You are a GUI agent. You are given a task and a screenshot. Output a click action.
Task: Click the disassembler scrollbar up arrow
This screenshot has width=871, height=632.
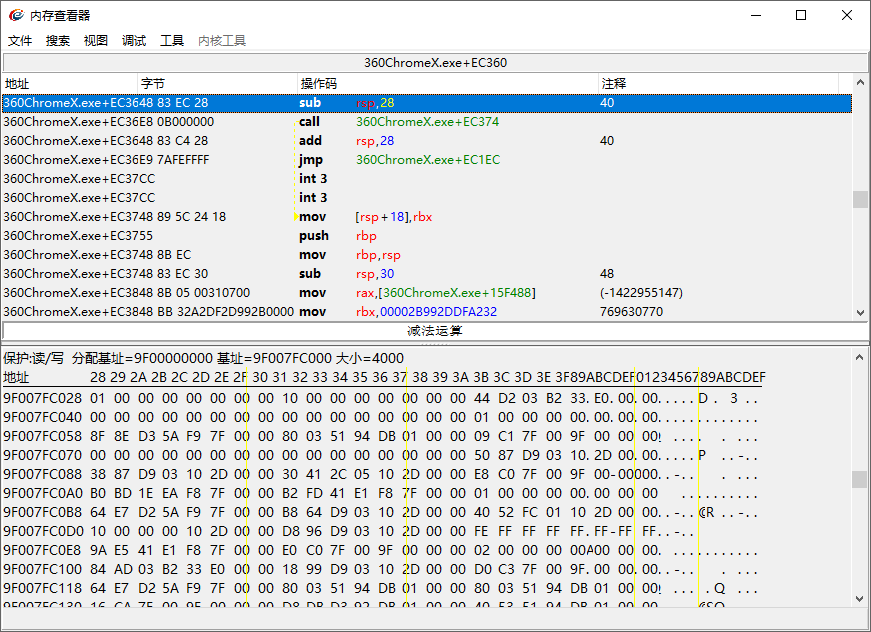pyautogui.click(x=860, y=83)
